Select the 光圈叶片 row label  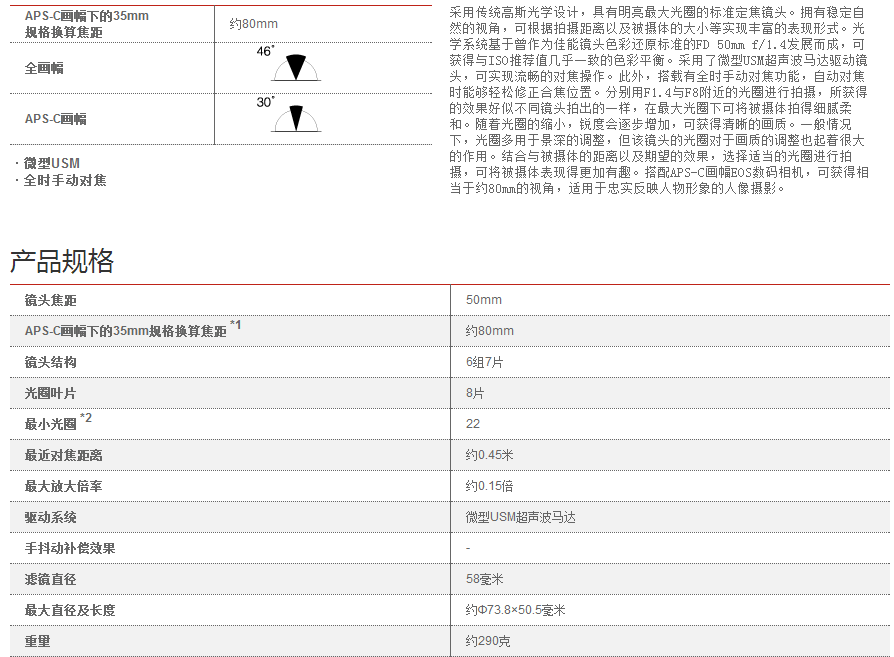pyautogui.click(x=51, y=393)
